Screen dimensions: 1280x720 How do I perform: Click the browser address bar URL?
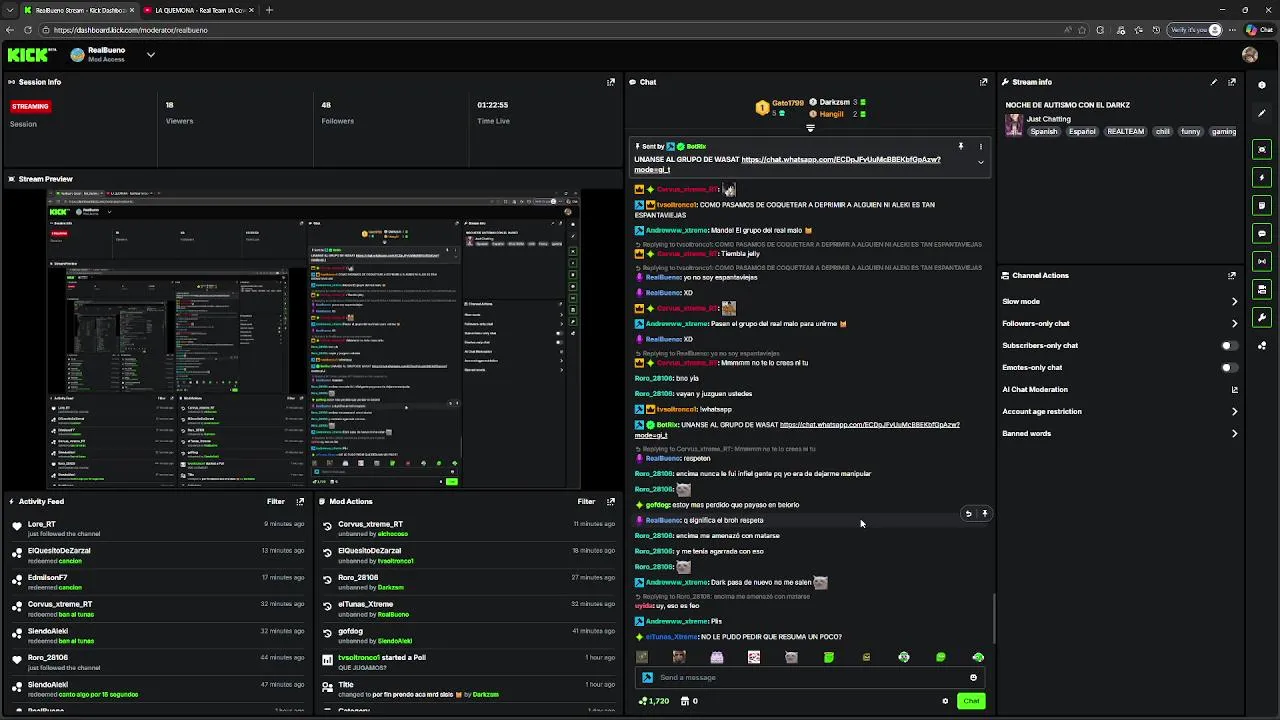pos(131,30)
